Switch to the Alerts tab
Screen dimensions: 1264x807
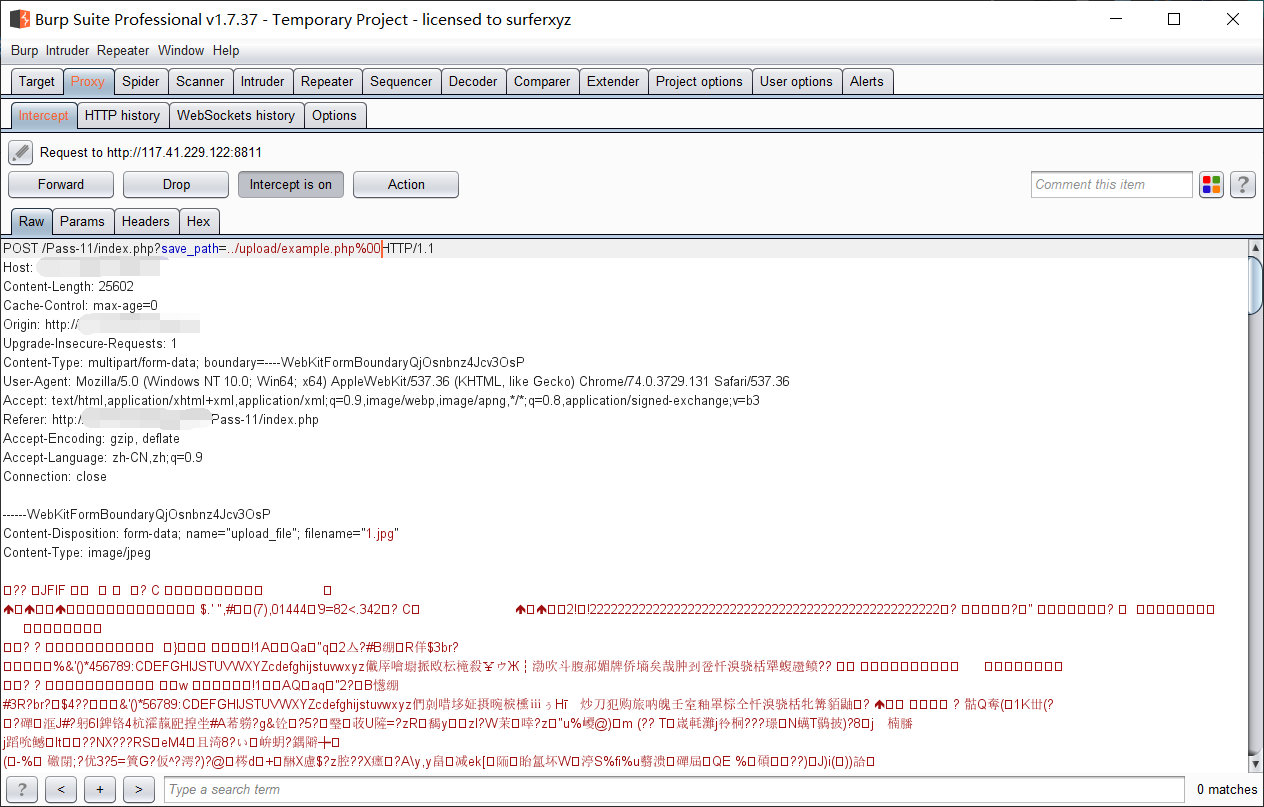pos(867,82)
